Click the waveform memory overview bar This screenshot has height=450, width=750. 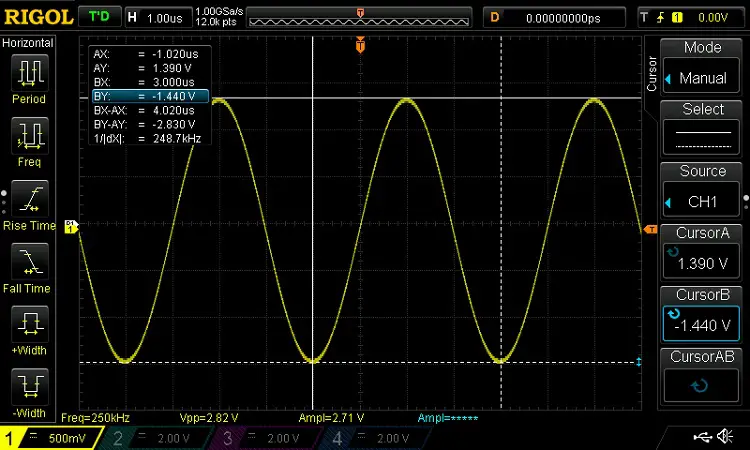[x=359, y=18]
